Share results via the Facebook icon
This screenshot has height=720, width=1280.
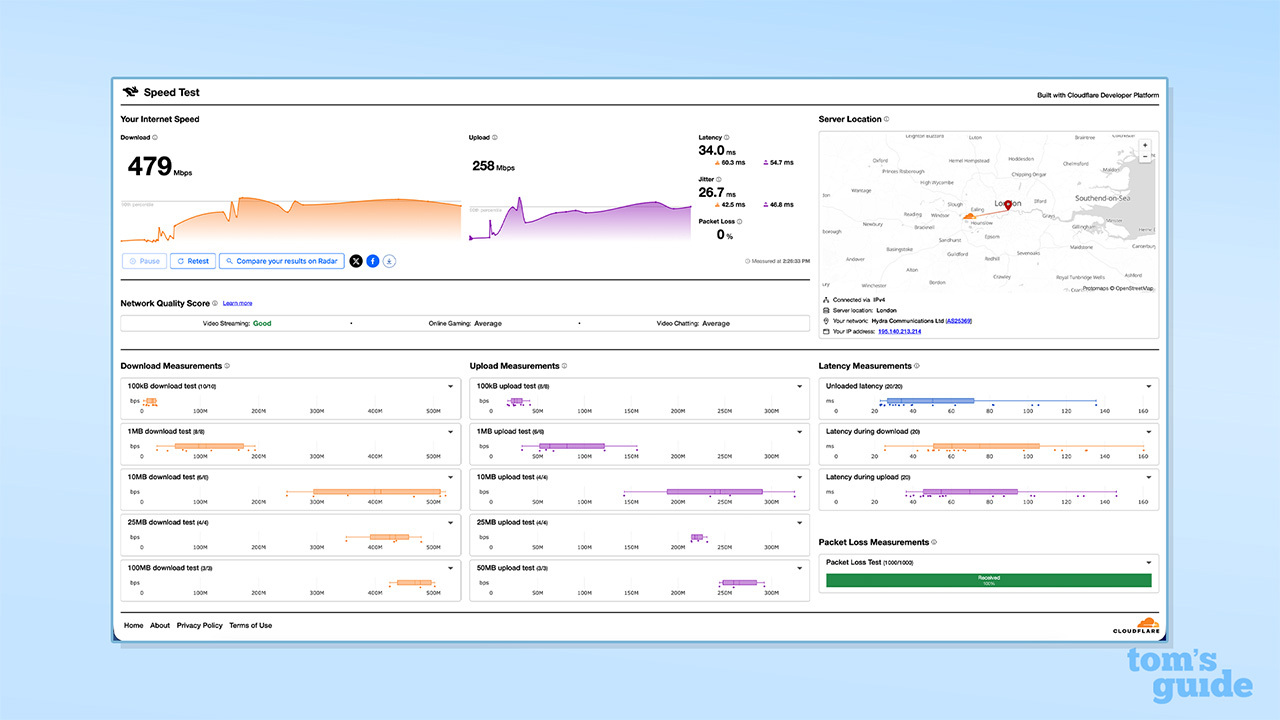coord(372,260)
